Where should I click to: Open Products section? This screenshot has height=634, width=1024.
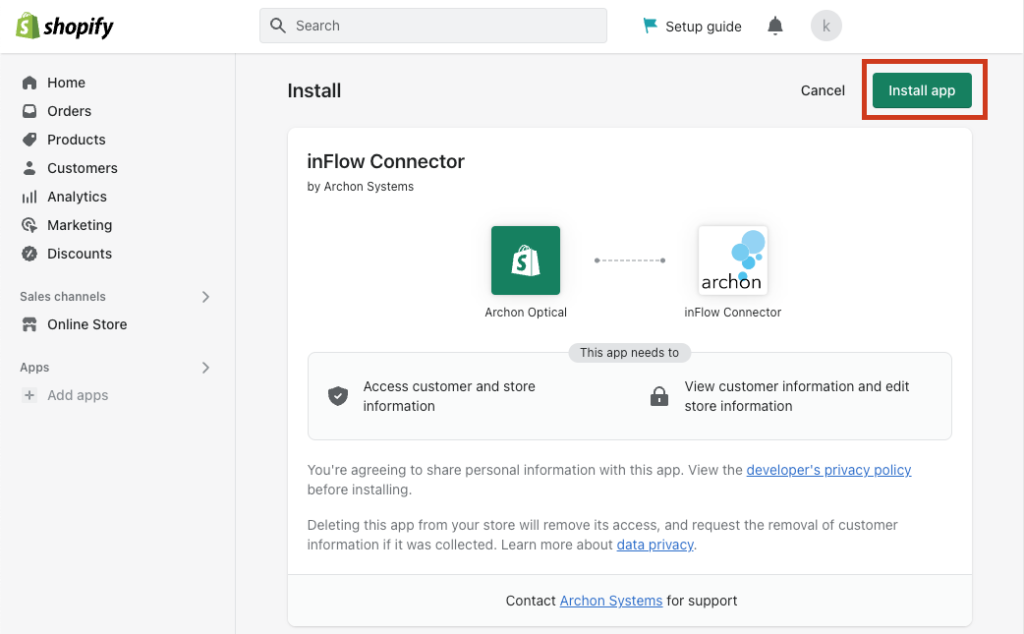(76, 140)
